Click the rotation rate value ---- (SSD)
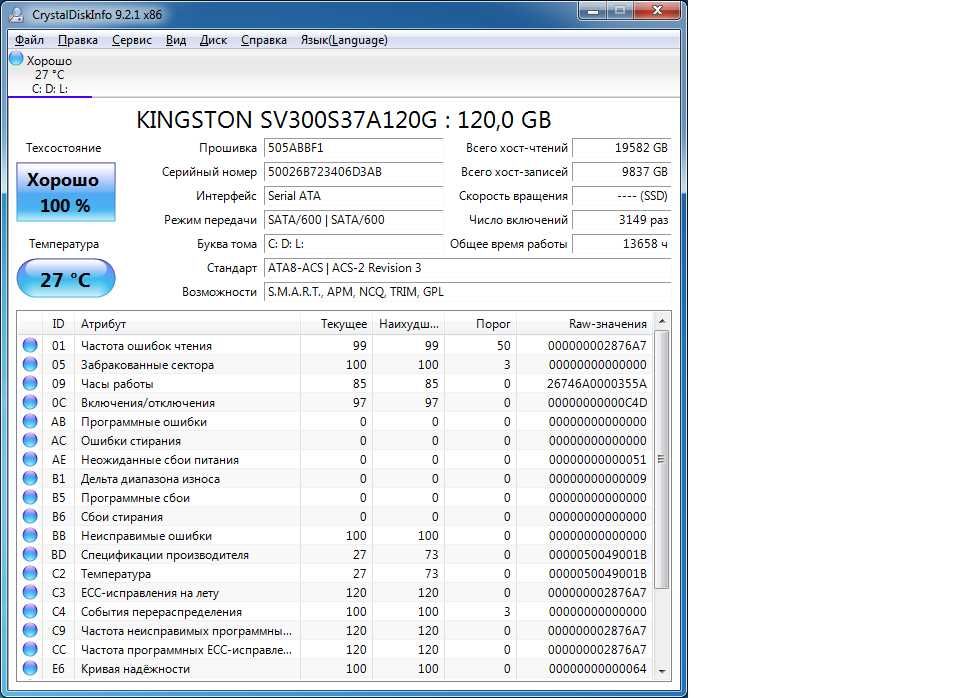Screen dimensions: 960x698 621,196
